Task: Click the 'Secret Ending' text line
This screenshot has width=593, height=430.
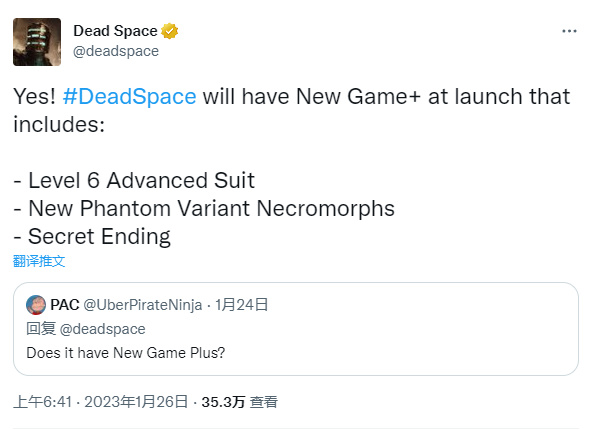Action: pos(92,237)
